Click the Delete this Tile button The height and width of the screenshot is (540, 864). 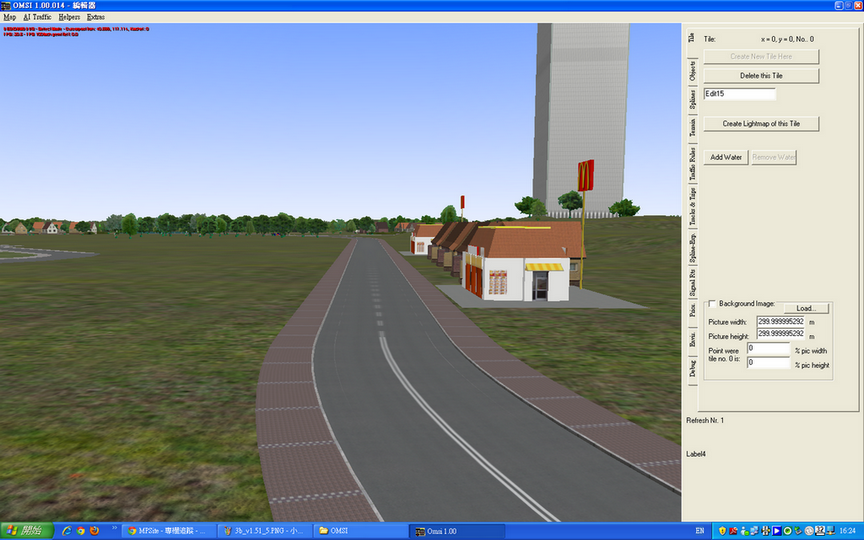click(761, 75)
